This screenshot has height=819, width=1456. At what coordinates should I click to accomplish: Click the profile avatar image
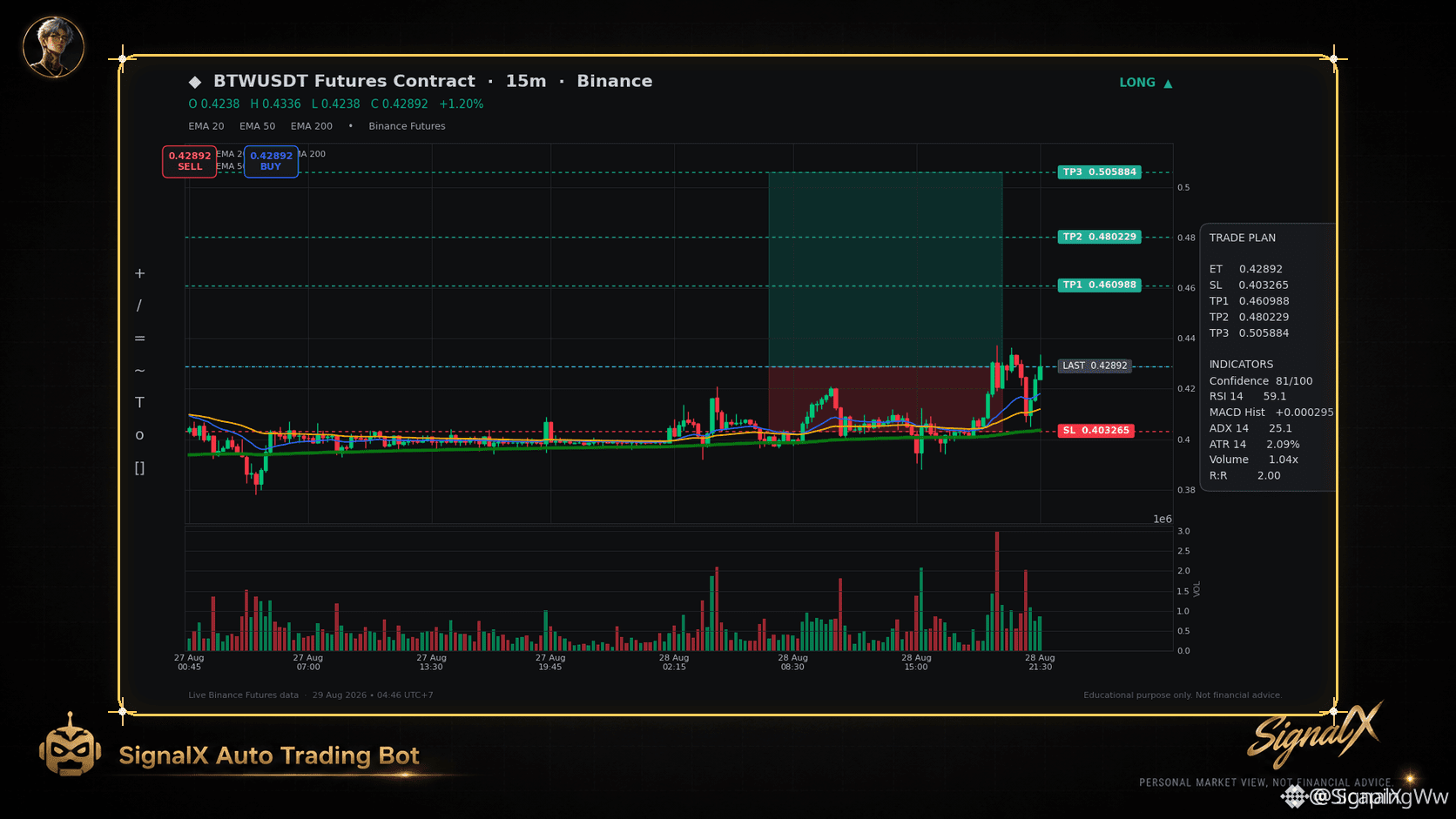(53, 47)
